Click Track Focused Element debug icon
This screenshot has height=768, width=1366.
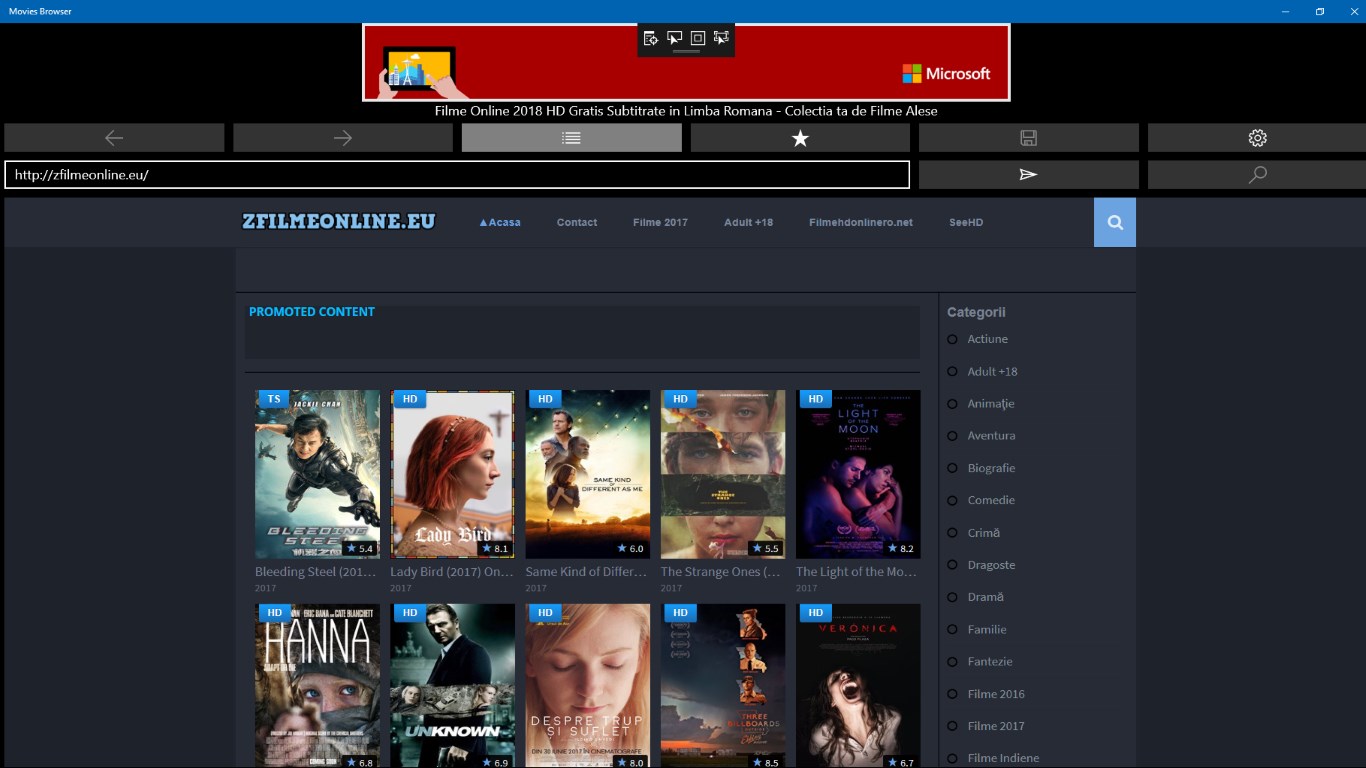[x=722, y=38]
